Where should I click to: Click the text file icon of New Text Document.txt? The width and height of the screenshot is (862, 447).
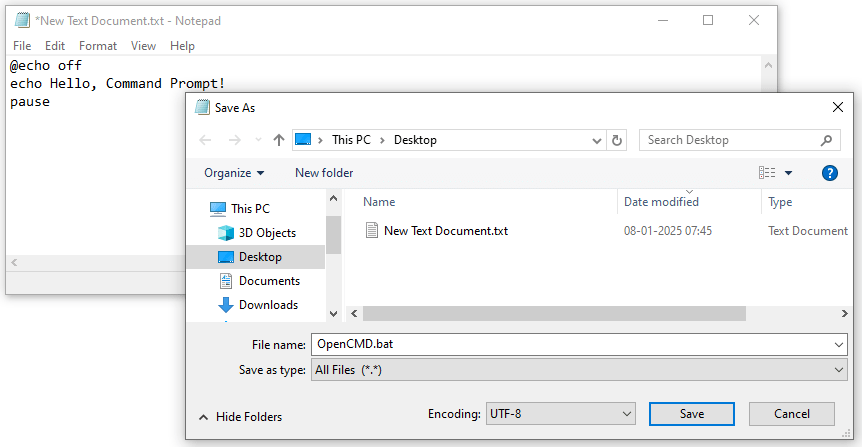click(372, 230)
